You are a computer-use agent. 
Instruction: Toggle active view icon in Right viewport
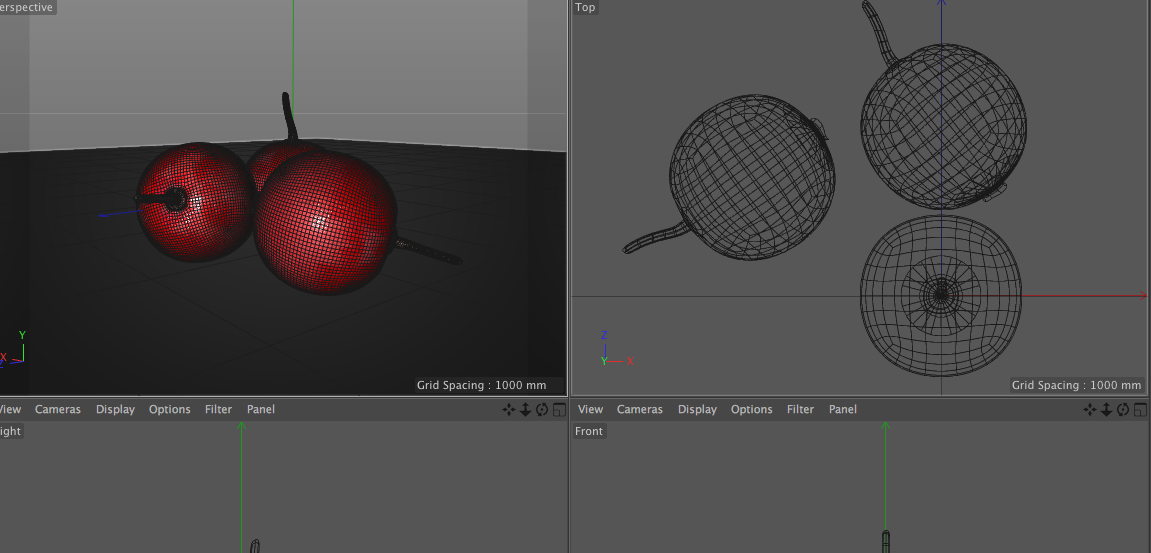(x=559, y=410)
